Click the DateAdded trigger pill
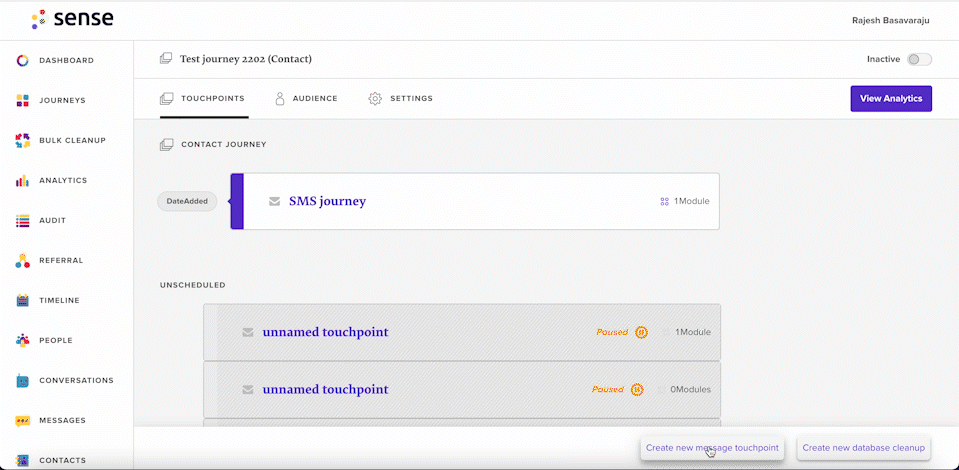 coord(187,201)
